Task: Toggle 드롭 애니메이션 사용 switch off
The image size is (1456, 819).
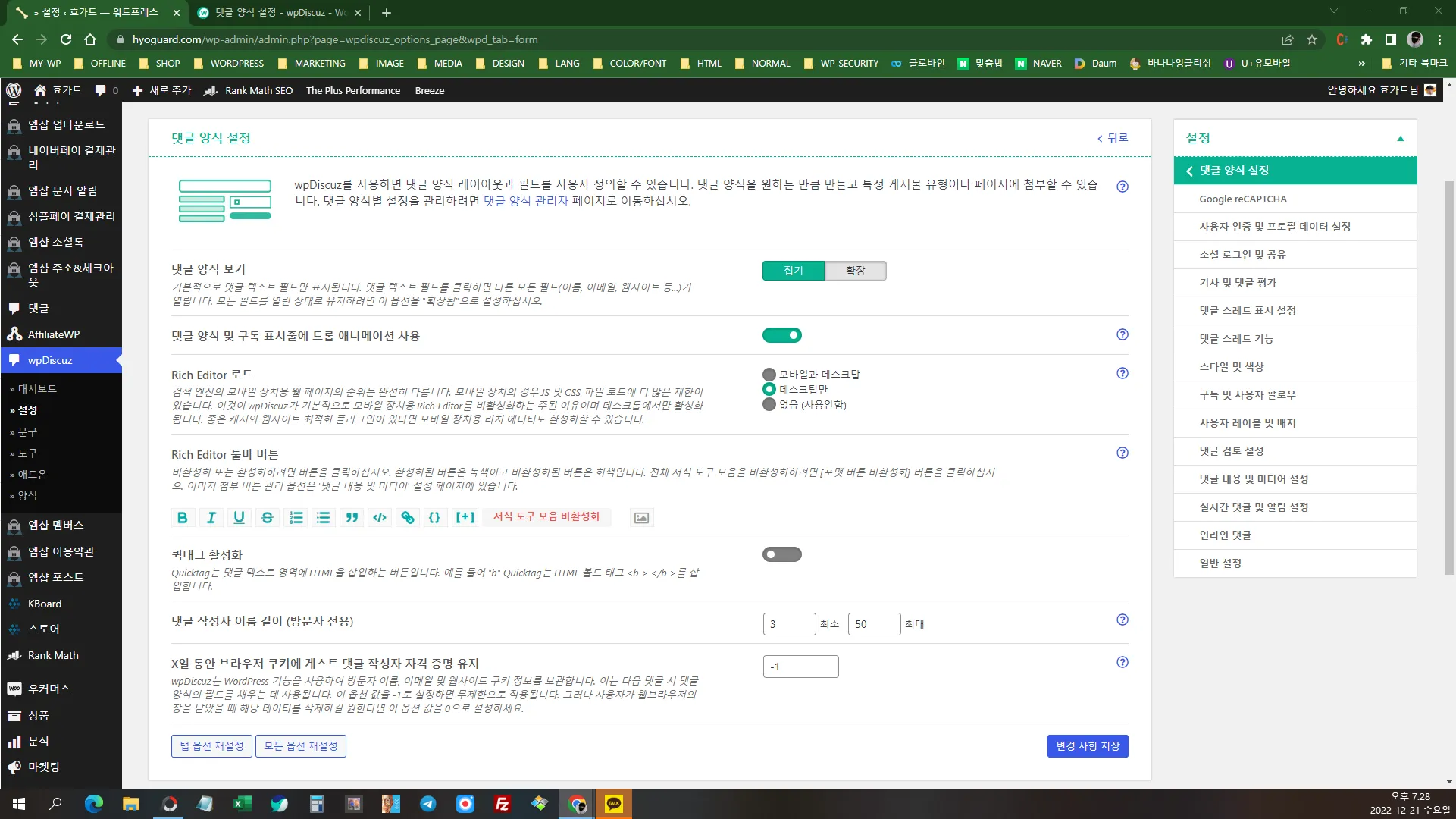Action: pyautogui.click(x=782, y=335)
